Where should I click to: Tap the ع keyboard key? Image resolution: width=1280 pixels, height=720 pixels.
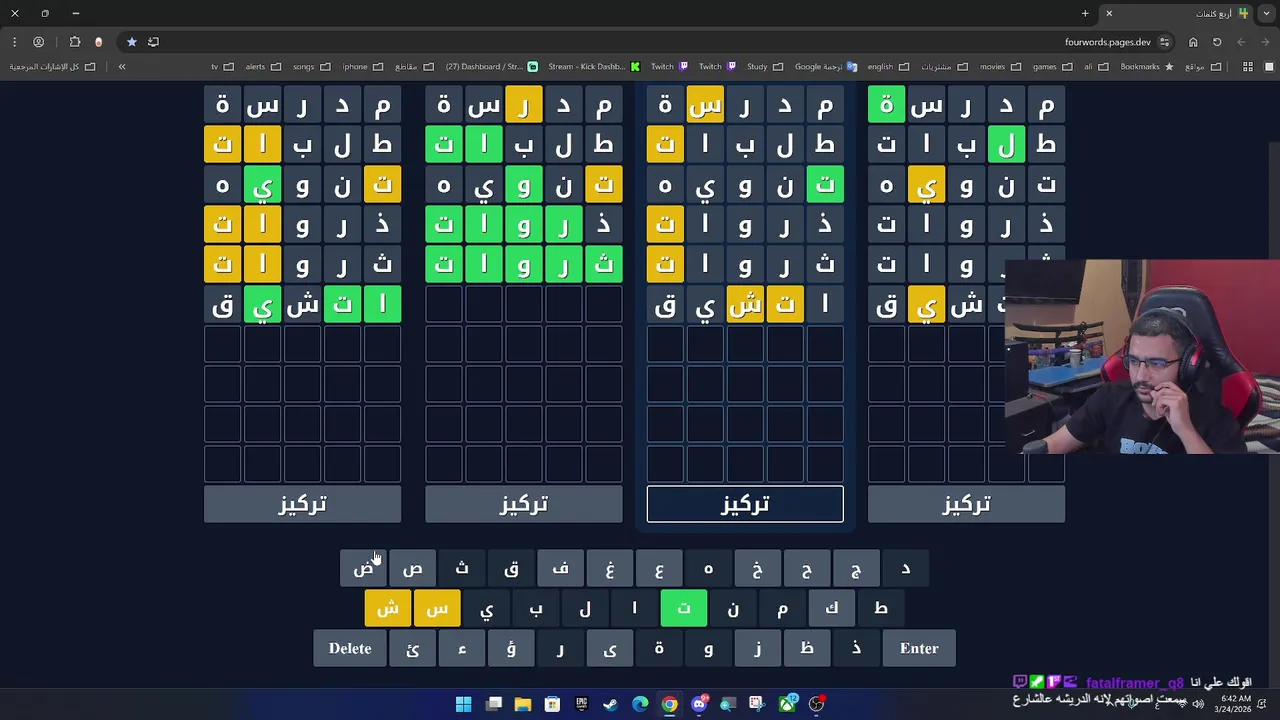point(659,569)
